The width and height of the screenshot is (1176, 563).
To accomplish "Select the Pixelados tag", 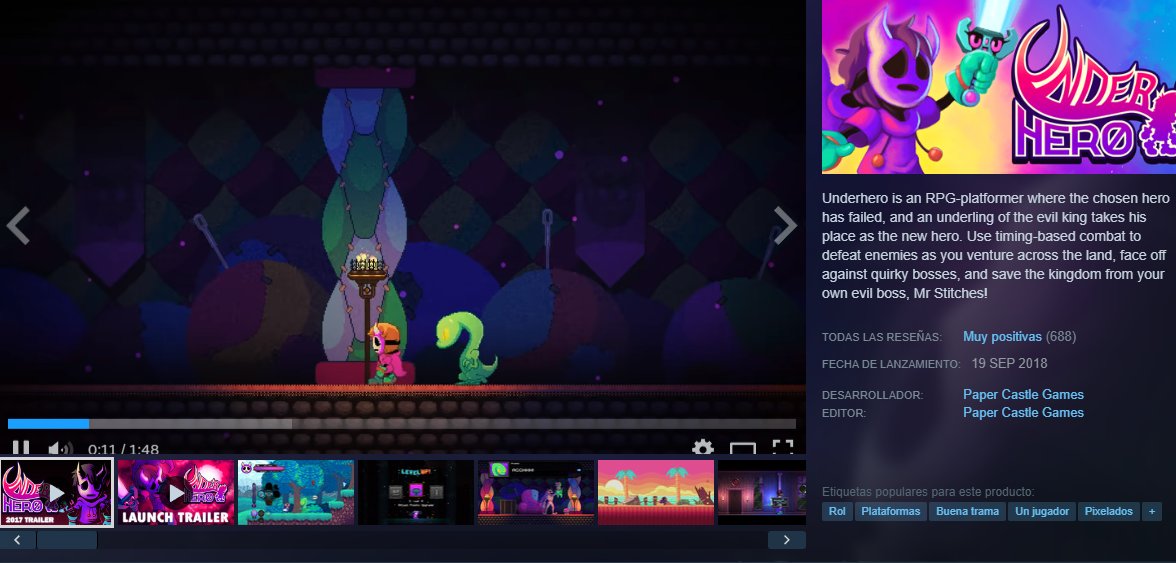I will pyautogui.click(x=1108, y=511).
